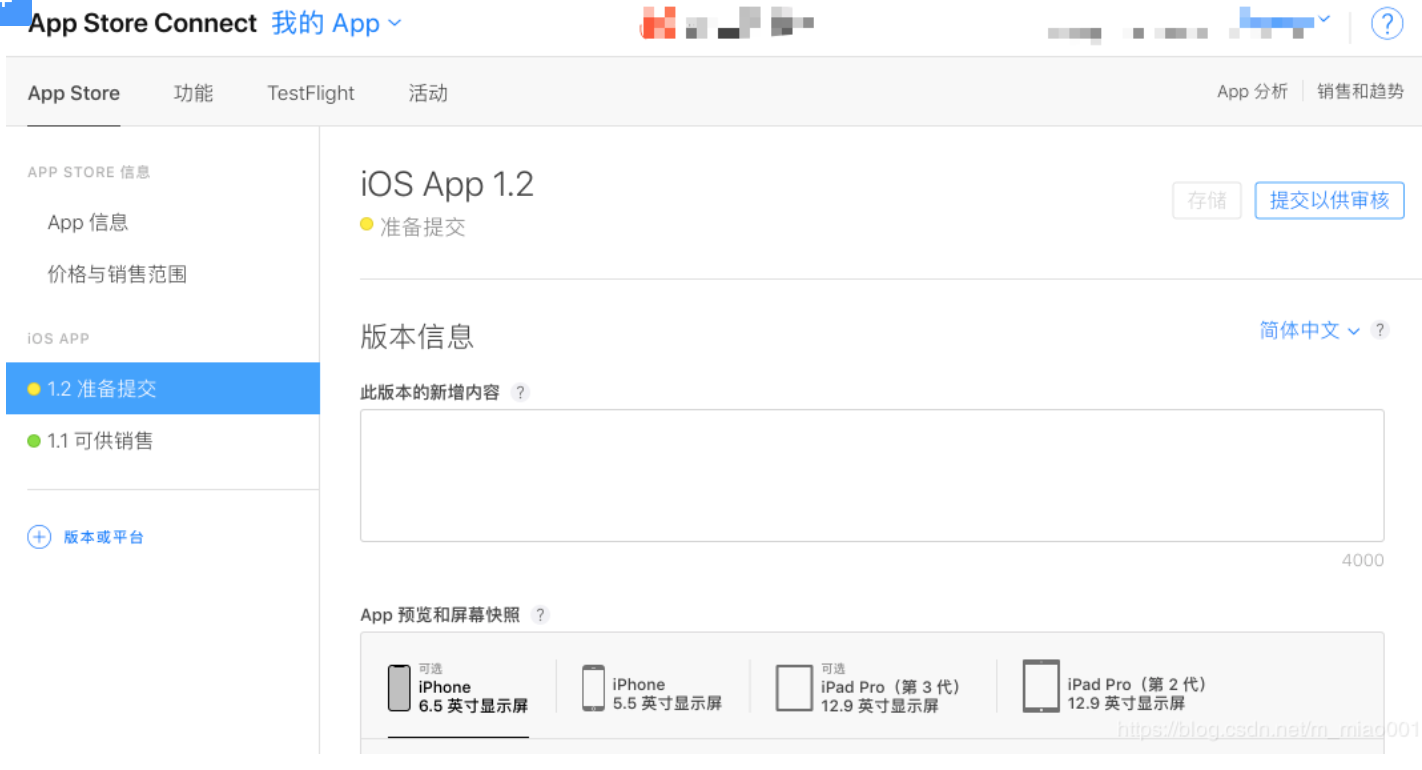Click the 版本或平台 link
This screenshot has width=1422, height=770.
(104, 537)
